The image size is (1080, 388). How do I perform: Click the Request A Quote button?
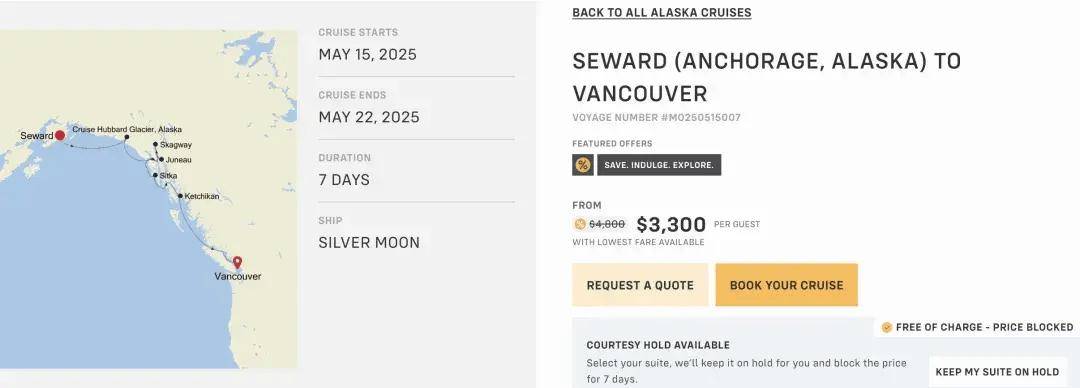pyautogui.click(x=640, y=285)
